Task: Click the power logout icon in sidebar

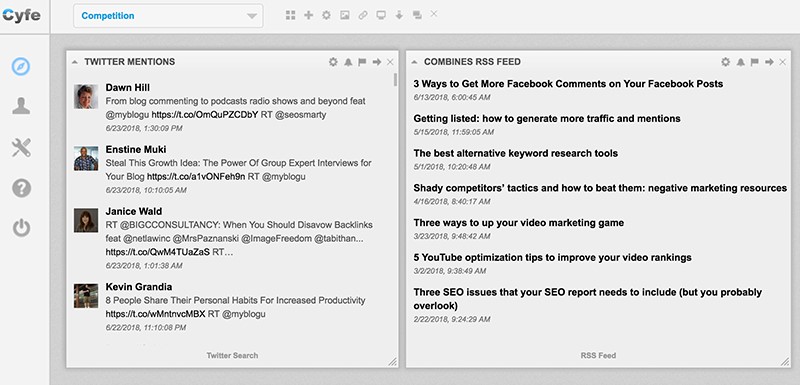Action: (21, 228)
